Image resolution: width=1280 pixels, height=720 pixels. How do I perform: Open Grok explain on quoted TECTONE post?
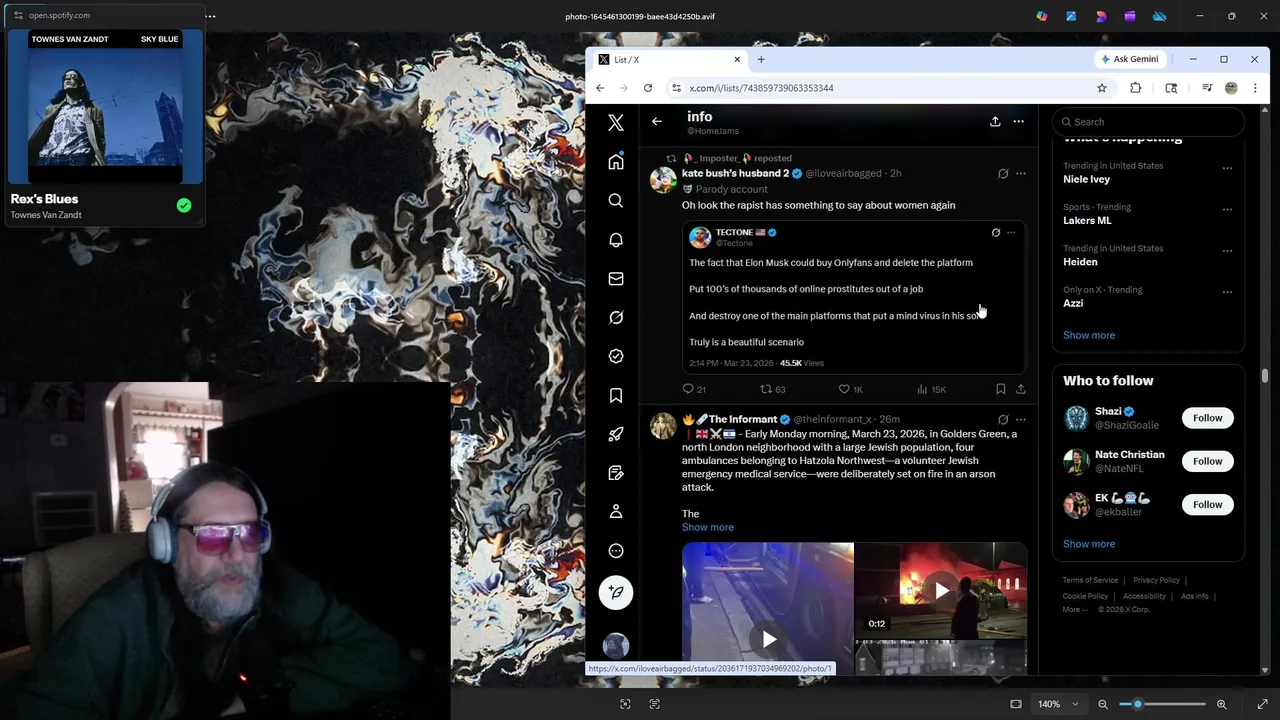click(995, 233)
